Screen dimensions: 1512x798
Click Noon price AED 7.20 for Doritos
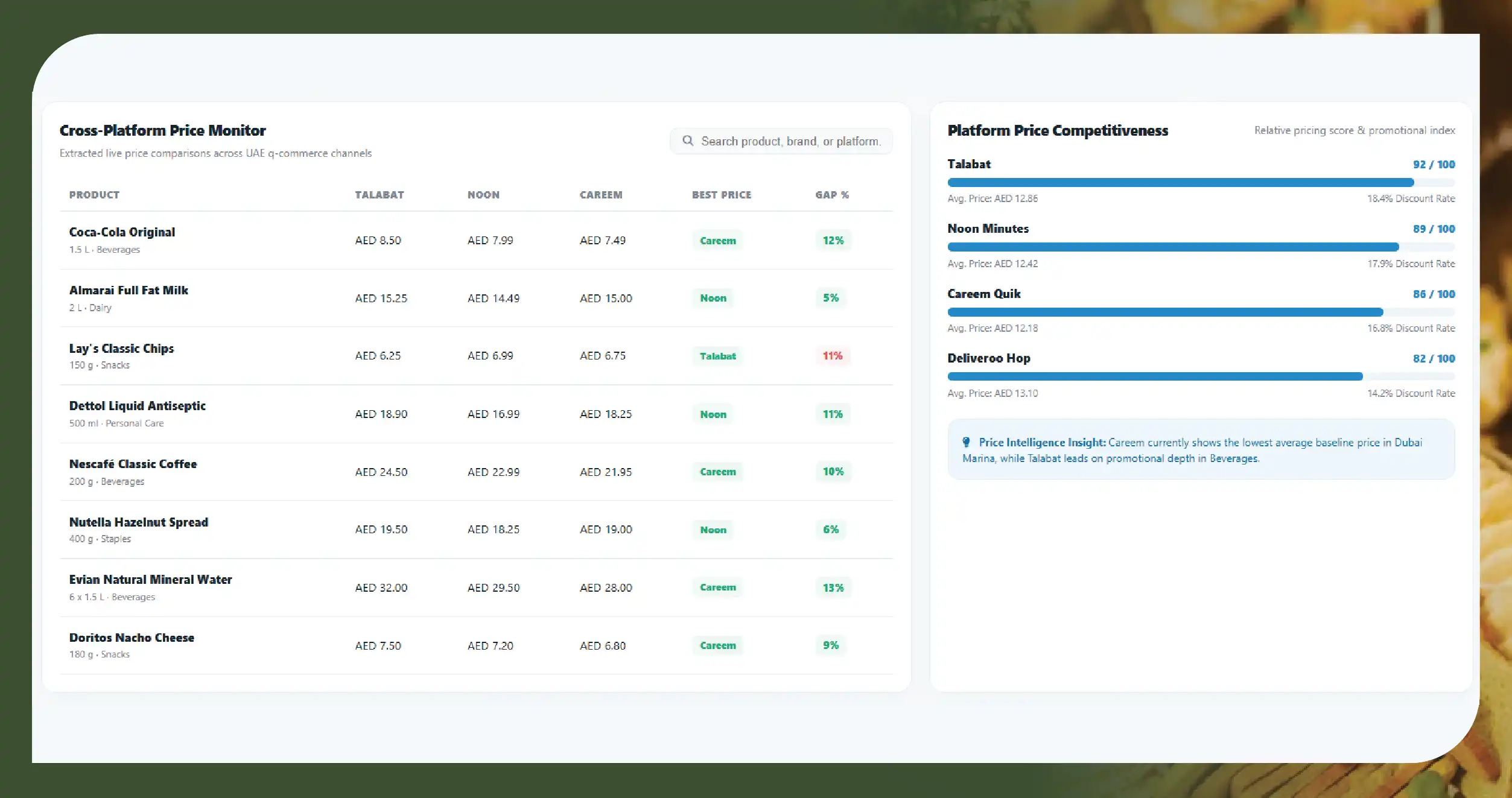[490, 645]
